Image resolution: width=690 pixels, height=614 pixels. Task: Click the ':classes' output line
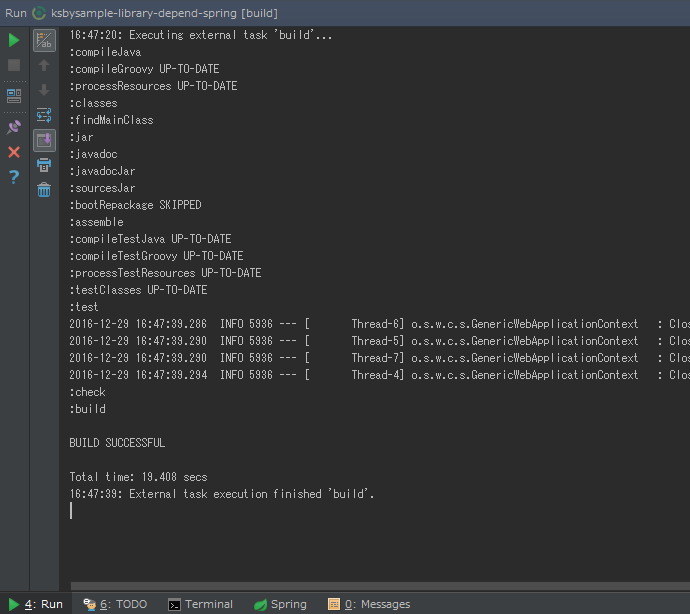coord(93,103)
